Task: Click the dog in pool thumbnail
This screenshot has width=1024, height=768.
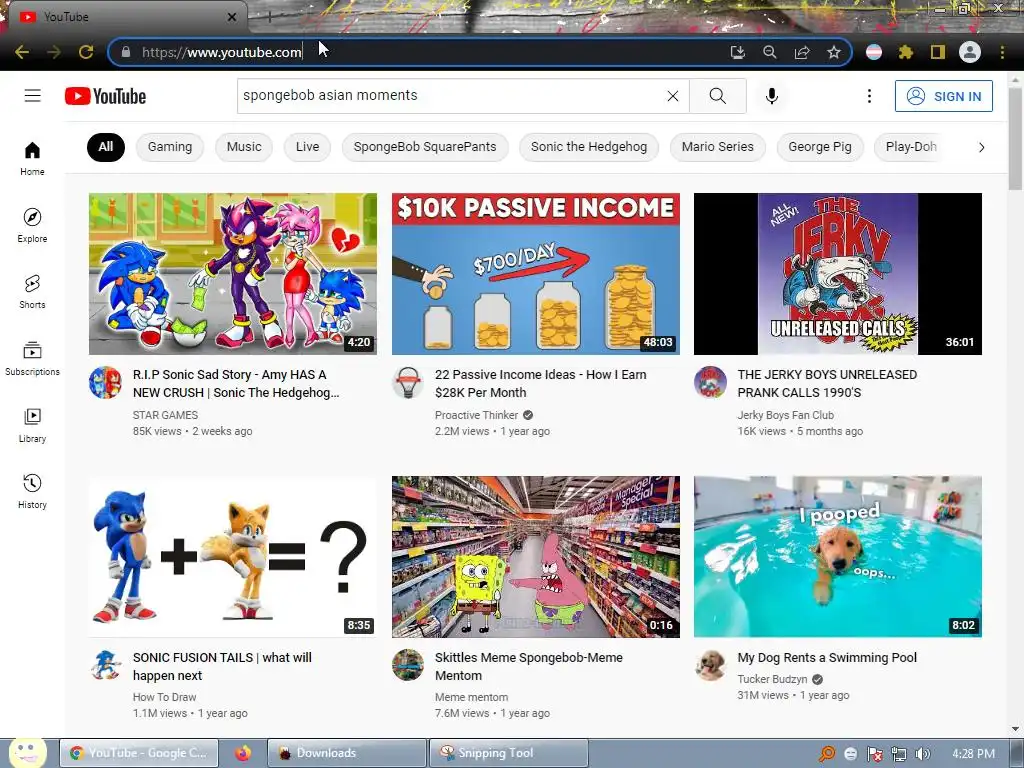Action: click(x=837, y=556)
